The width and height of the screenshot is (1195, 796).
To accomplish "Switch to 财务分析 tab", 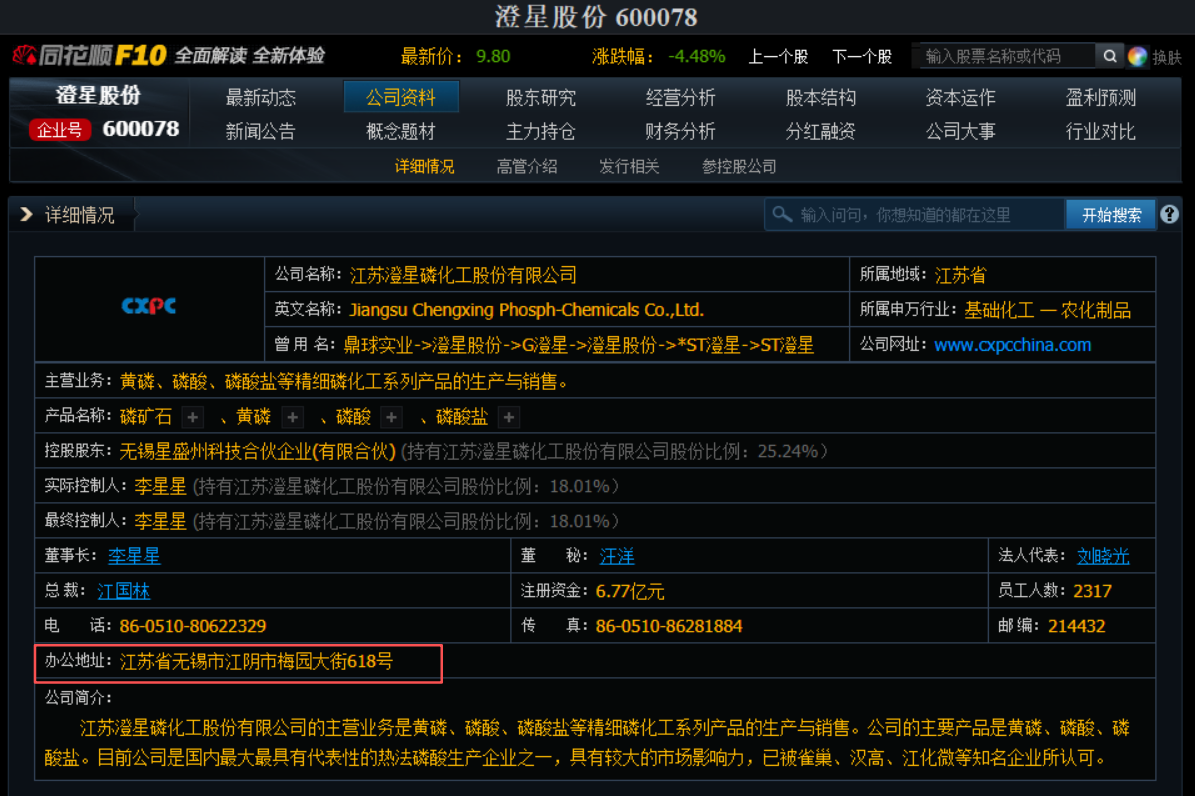I will (x=680, y=131).
